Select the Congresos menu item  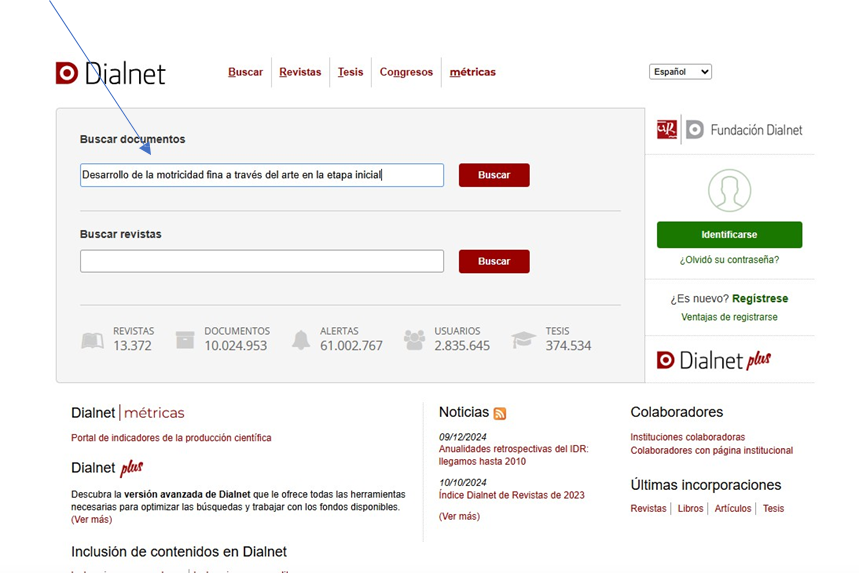(406, 72)
